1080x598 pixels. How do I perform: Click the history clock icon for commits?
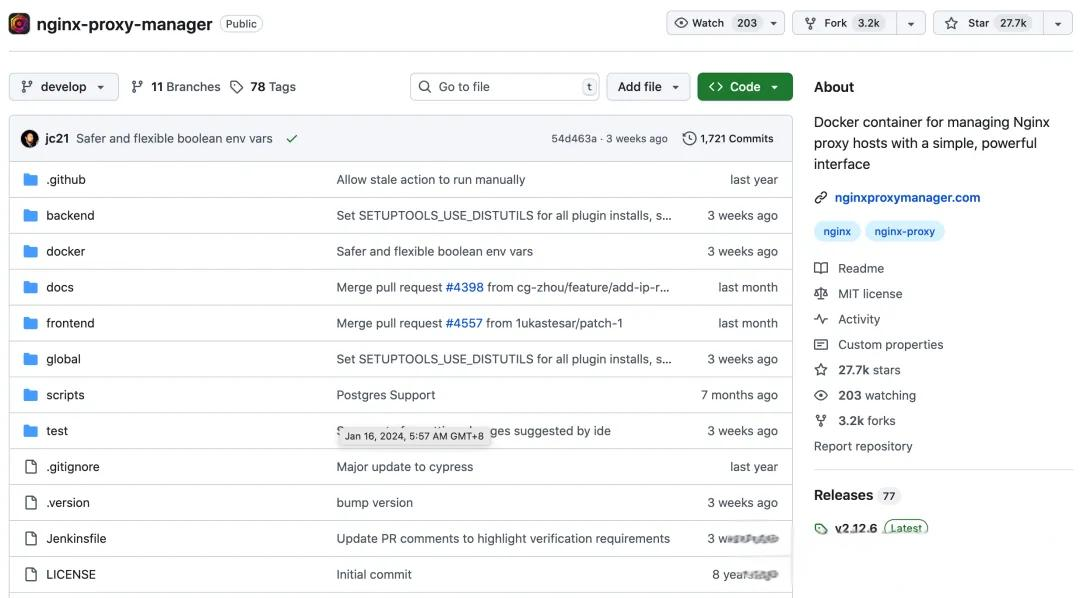(x=689, y=139)
